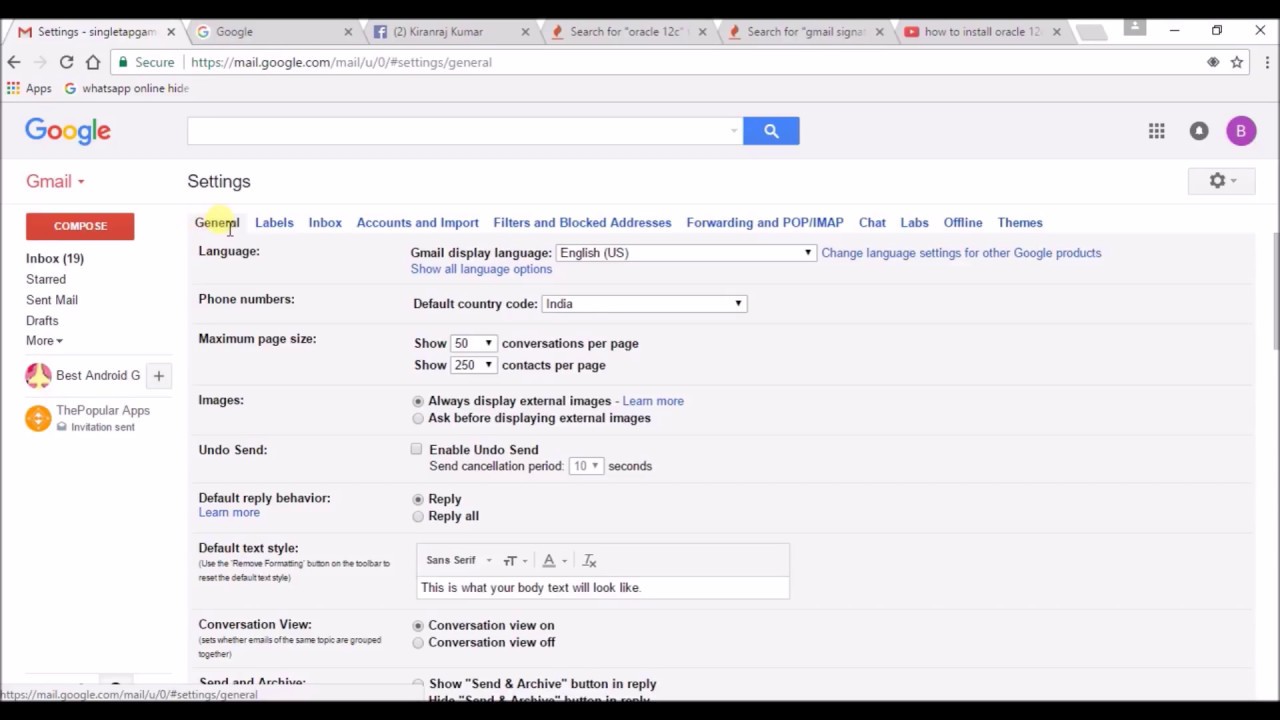Image resolution: width=1280 pixels, height=720 pixels.
Task: Close the YouTube how to install oracle tab
Action: click(x=1056, y=32)
